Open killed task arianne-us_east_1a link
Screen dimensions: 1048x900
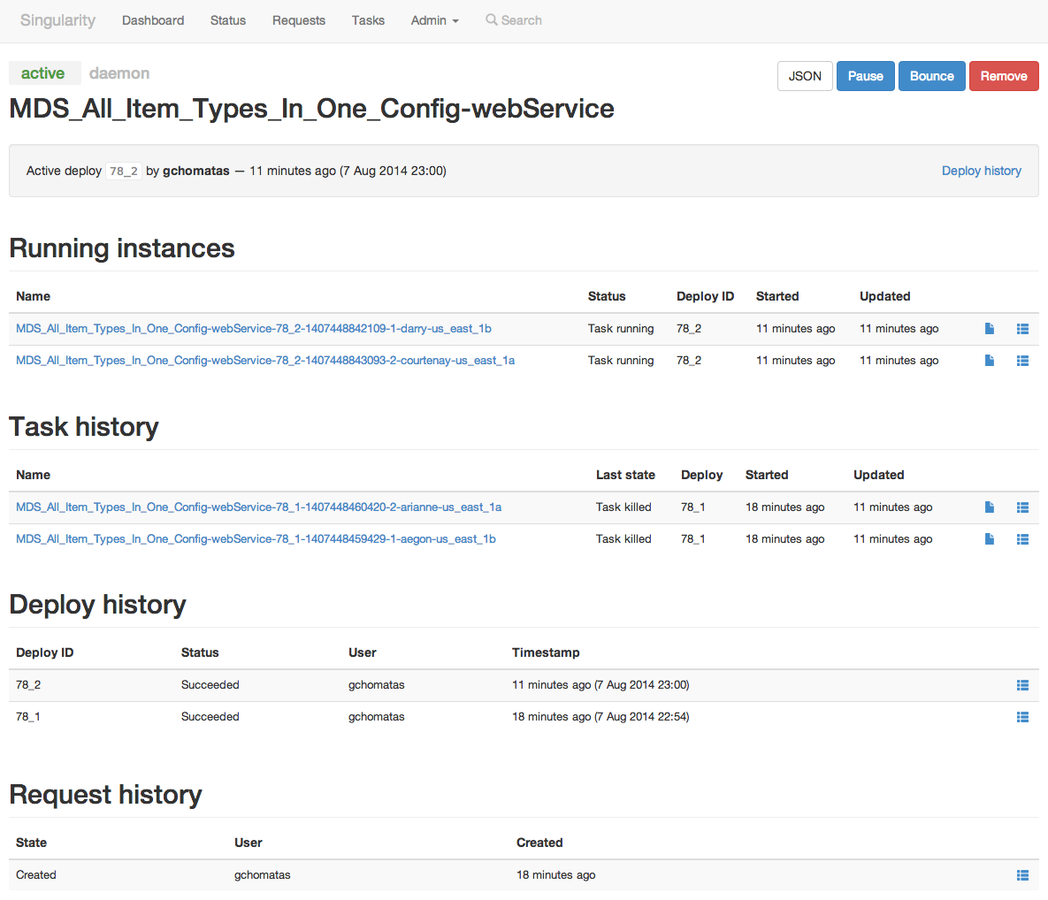point(259,507)
